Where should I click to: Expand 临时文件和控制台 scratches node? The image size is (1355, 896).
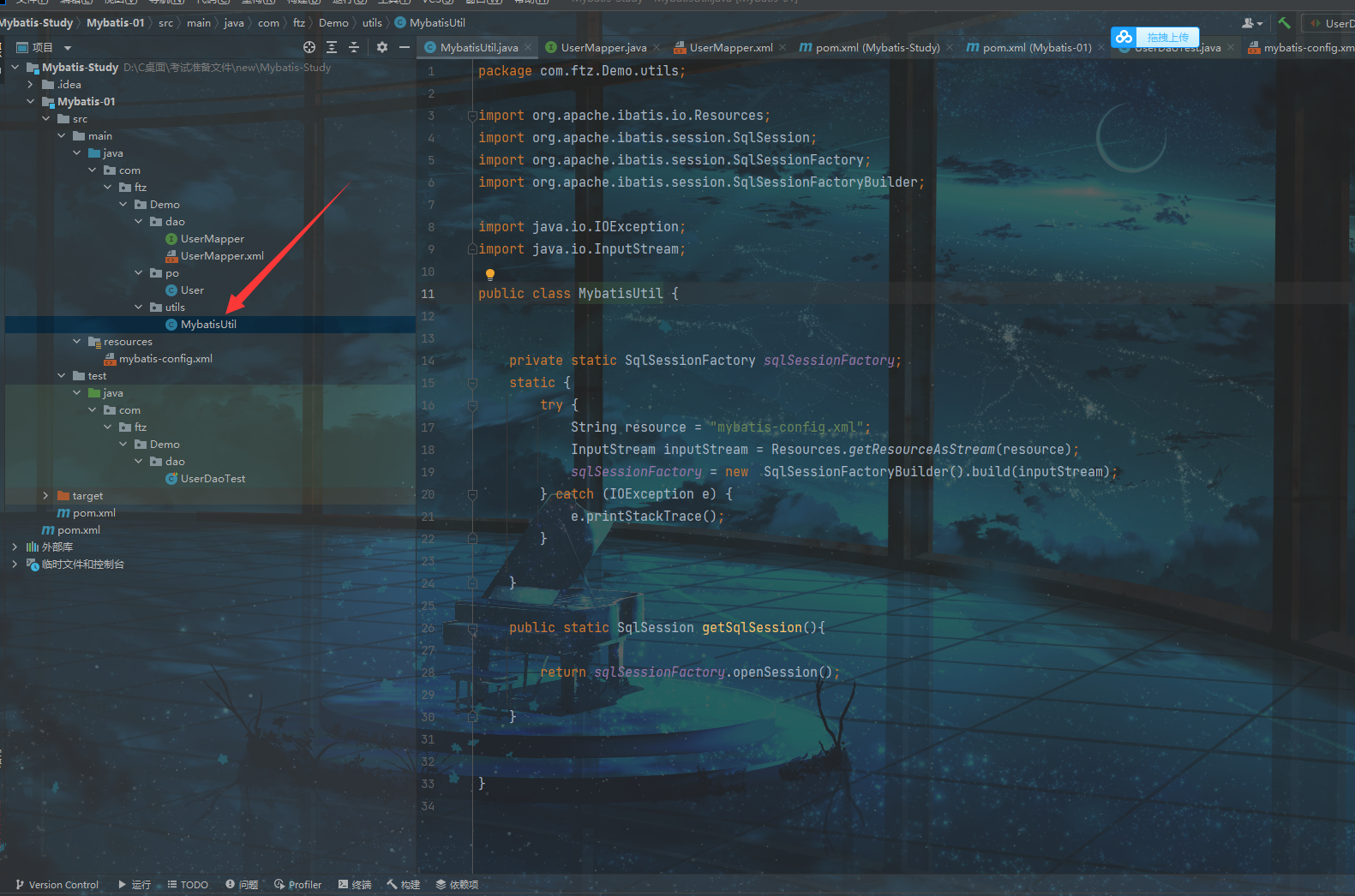[x=15, y=564]
